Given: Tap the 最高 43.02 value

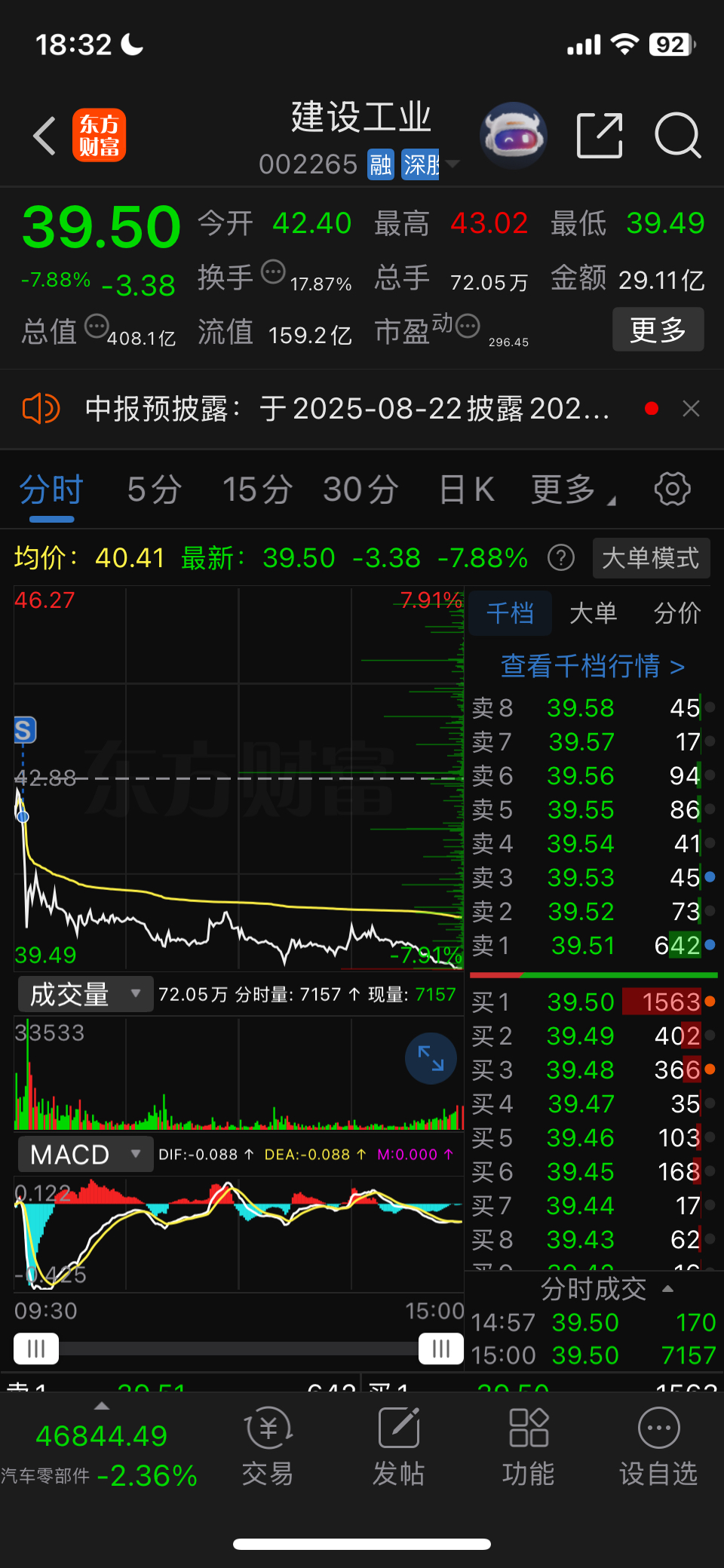Looking at the screenshot, I should (x=489, y=223).
